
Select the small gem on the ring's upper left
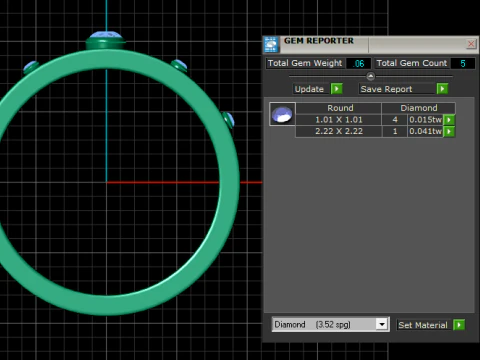point(31,66)
